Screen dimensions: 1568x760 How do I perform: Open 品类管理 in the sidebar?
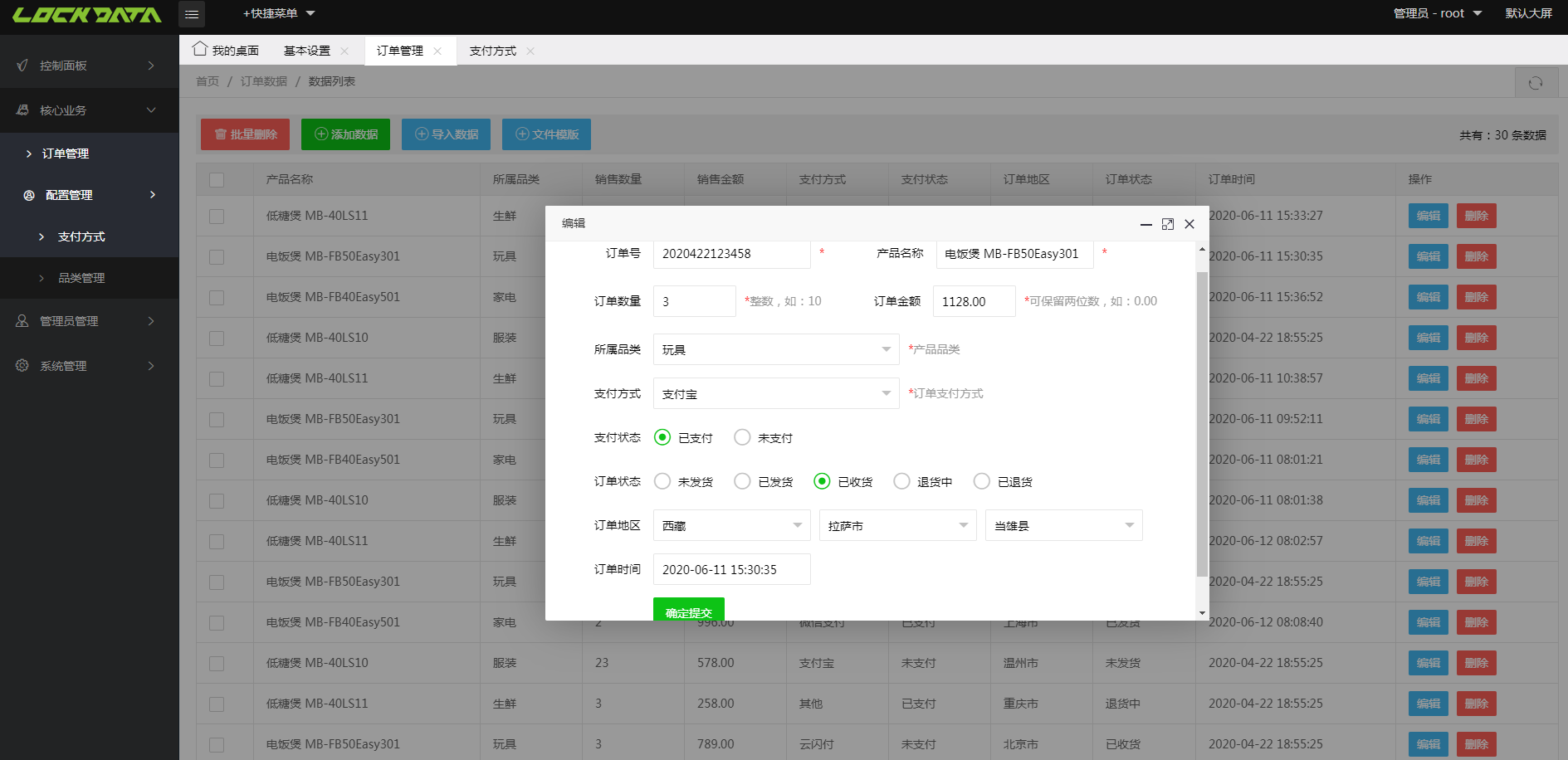[x=89, y=278]
